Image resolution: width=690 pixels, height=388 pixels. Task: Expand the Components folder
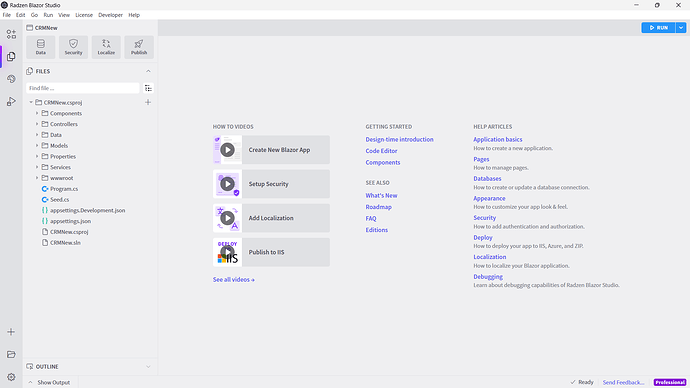pos(37,113)
